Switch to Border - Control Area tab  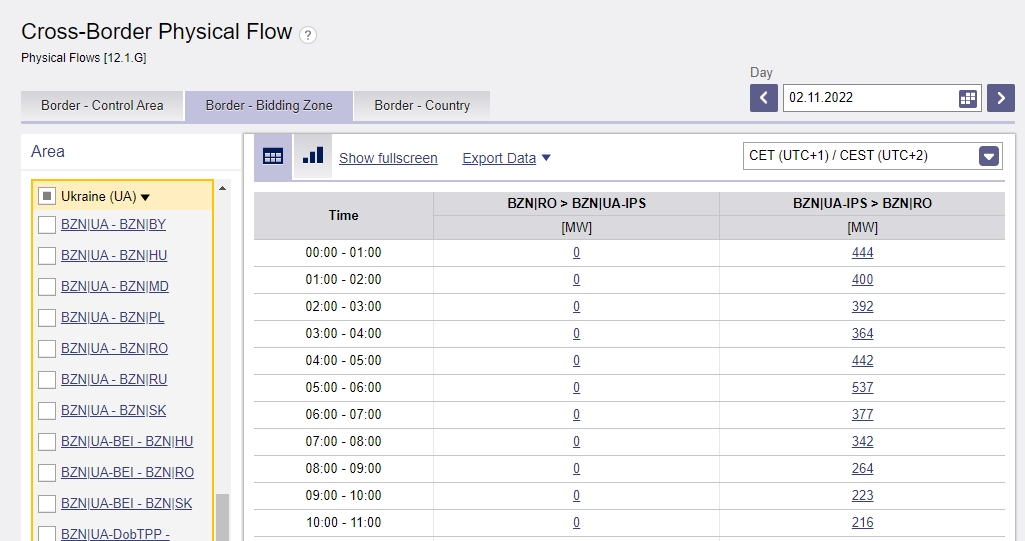tap(102, 106)
